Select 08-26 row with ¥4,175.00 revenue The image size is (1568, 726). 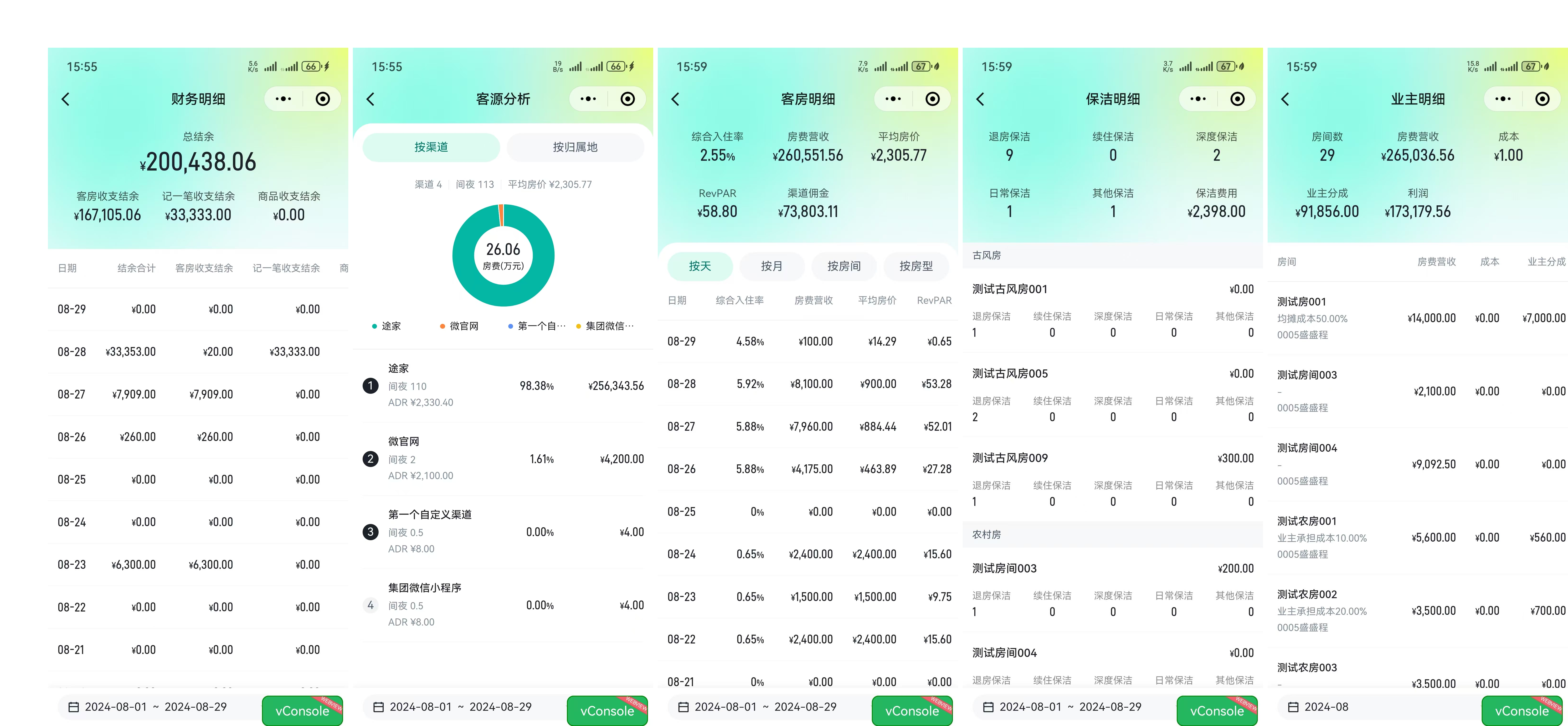808,469
